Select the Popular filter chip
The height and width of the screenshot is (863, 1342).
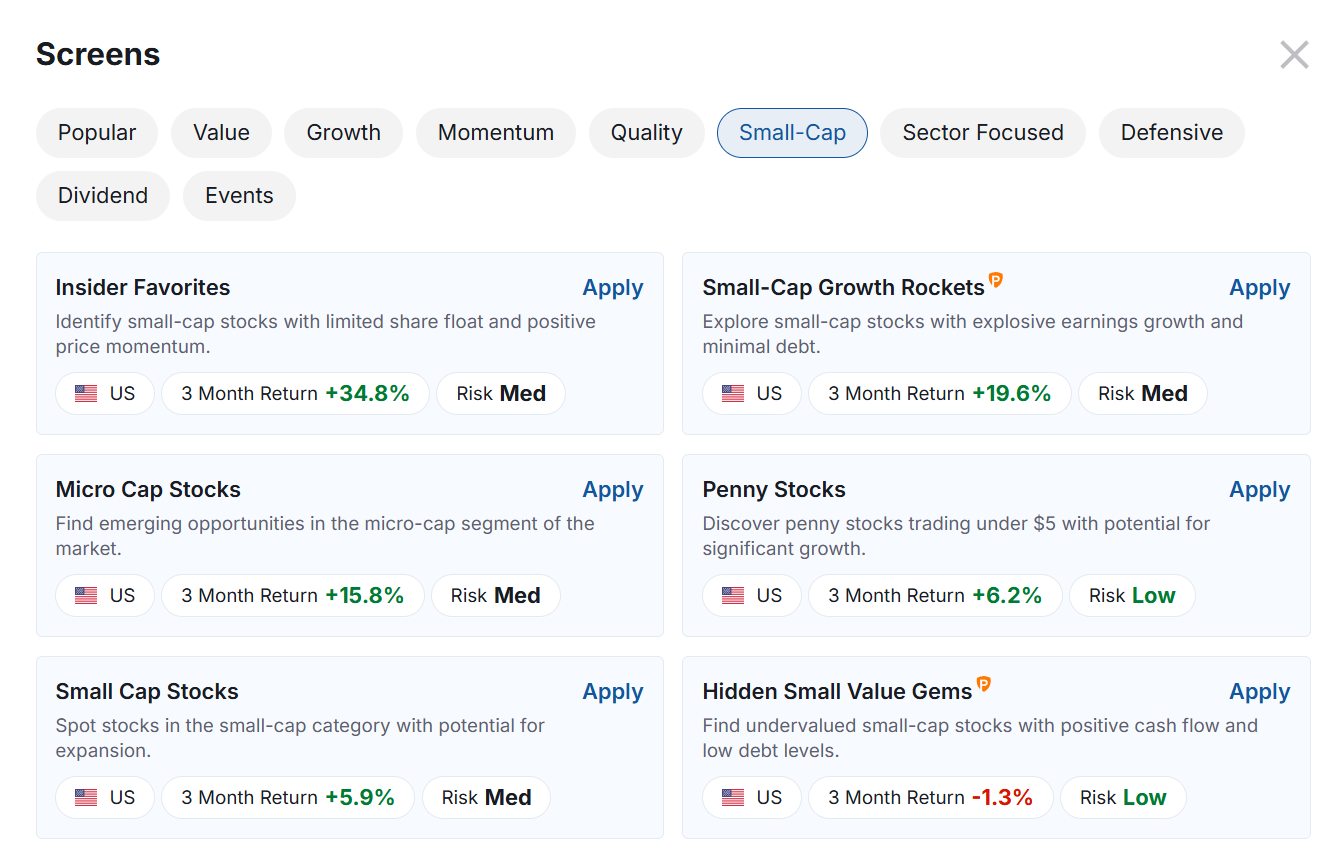(96, 132)
